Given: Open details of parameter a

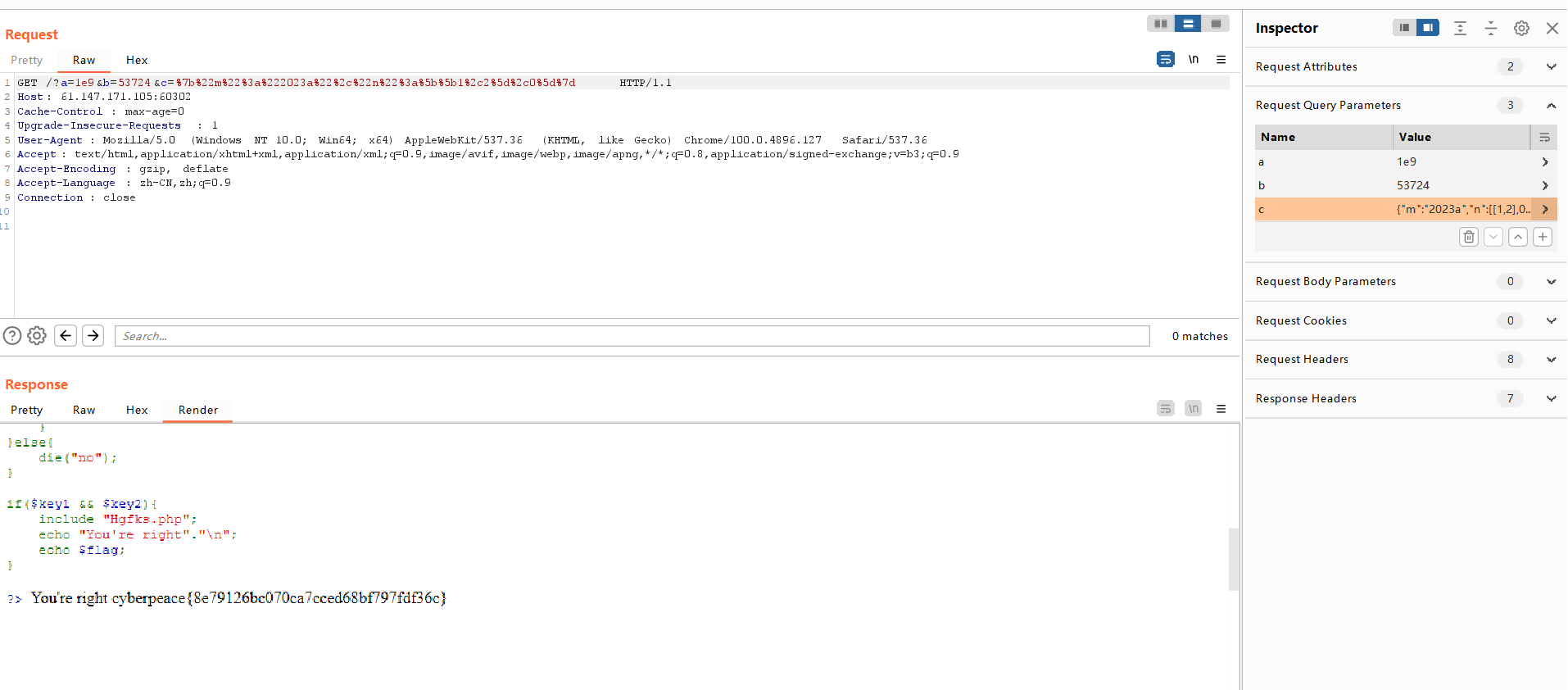Looking at the screenshot, I should [x=1545, y=161].
